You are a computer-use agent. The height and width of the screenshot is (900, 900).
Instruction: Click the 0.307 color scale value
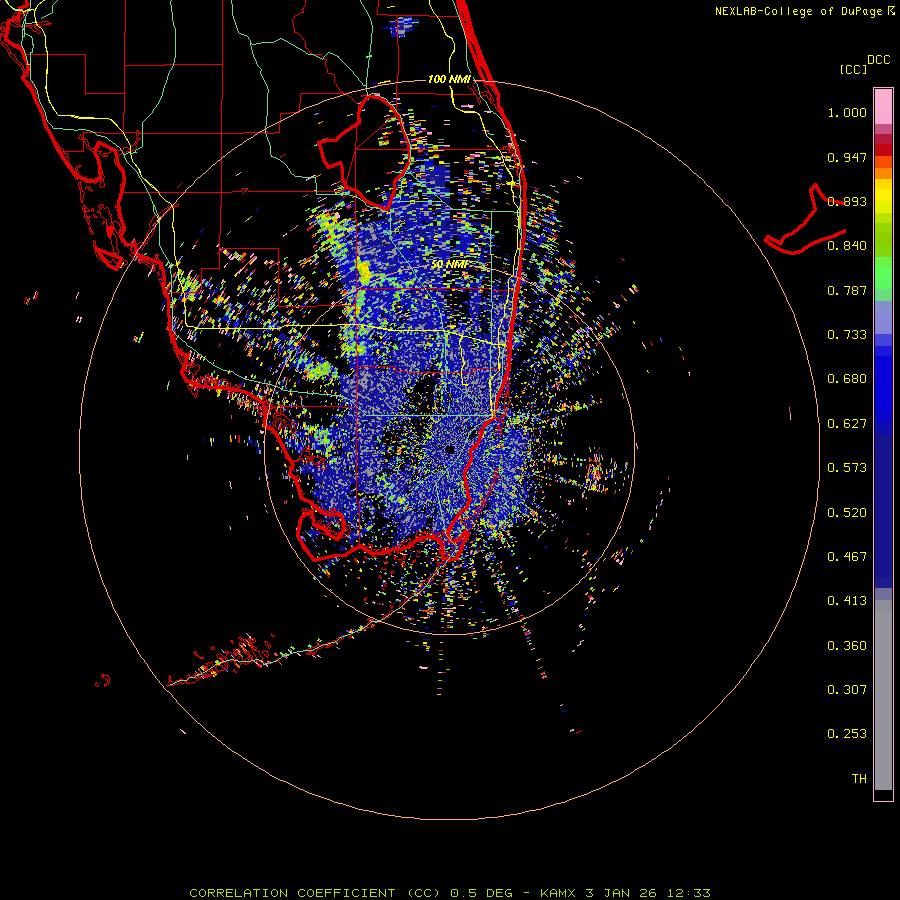click(x=847, y=690)
